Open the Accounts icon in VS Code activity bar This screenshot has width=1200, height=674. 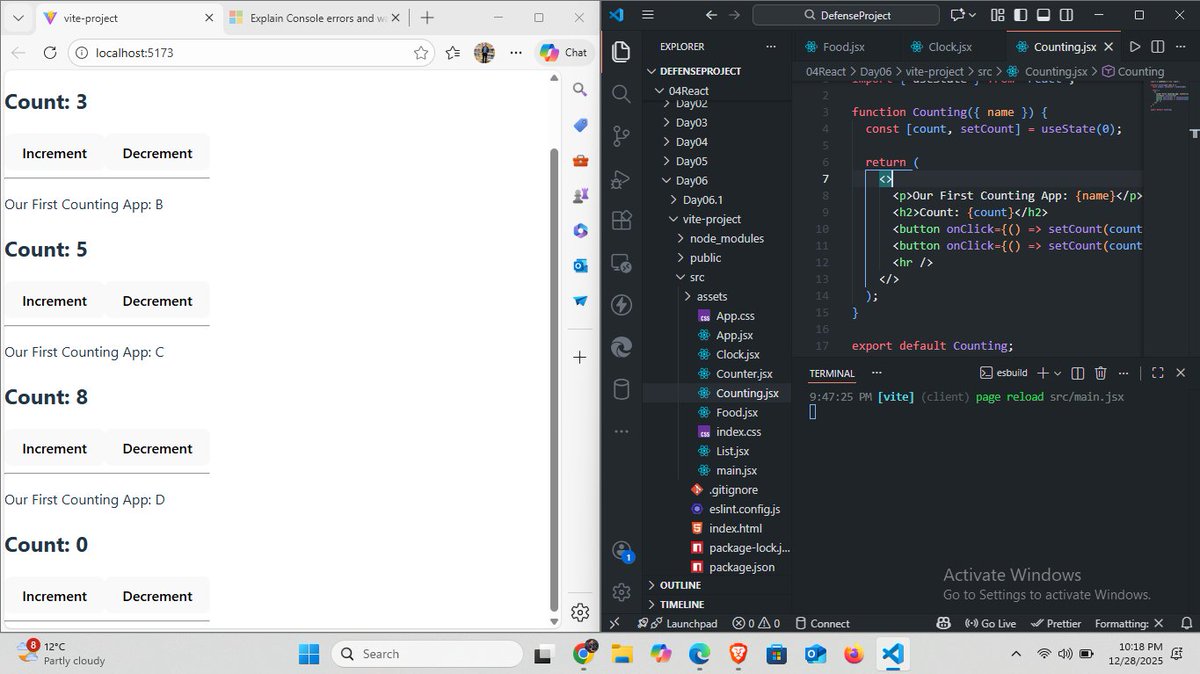click(x=621, y=551)
